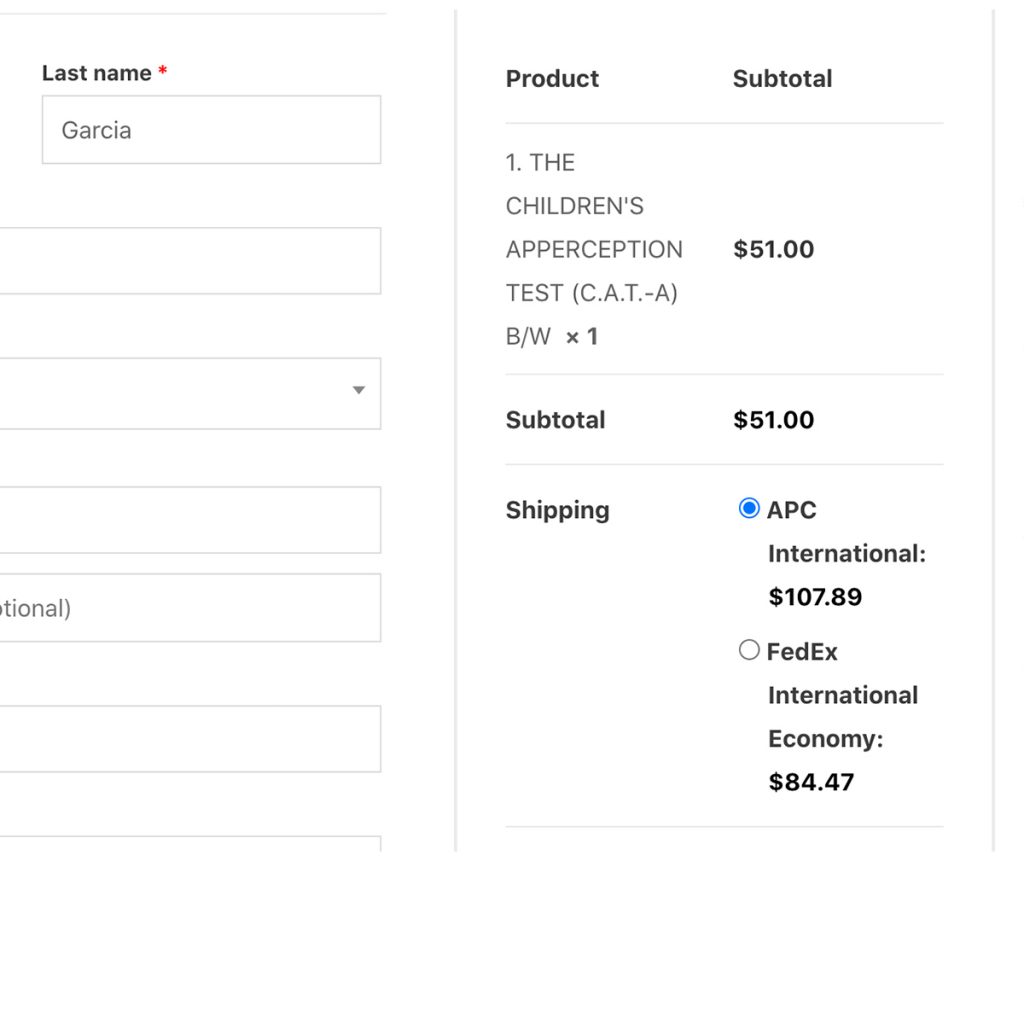Select the APC International shipping radio button
Viewport: 1024px width, 1024px height.
(749, 509)
